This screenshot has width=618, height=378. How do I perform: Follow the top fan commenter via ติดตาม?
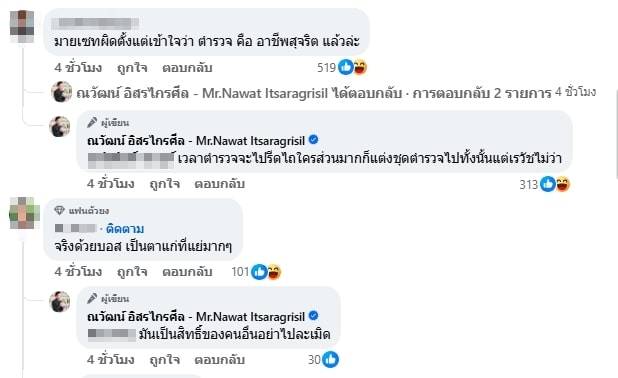pyautogui.click(x=125, y=229)
